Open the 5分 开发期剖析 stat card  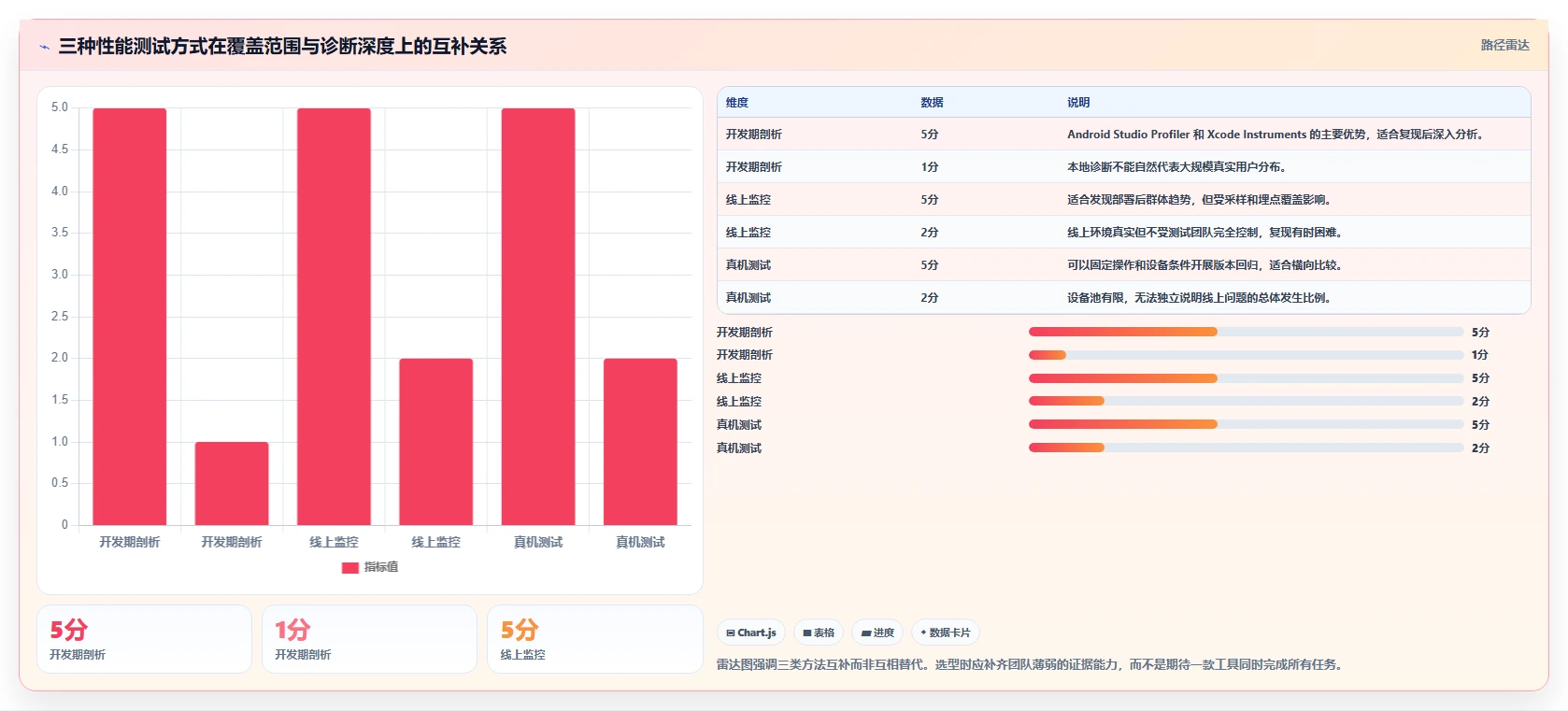(144, 639)
